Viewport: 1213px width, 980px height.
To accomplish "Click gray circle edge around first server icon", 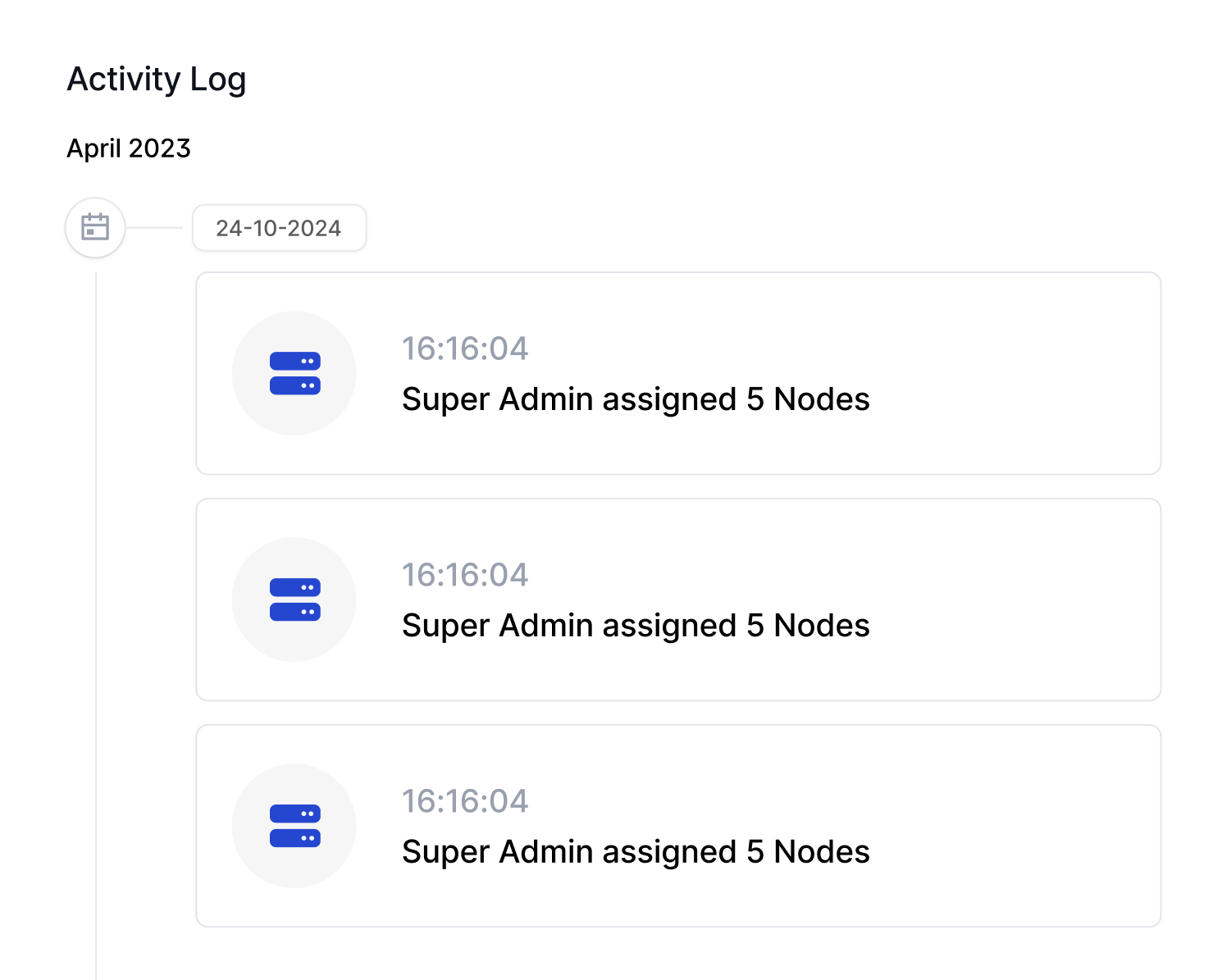I will [x=243, y=373].
